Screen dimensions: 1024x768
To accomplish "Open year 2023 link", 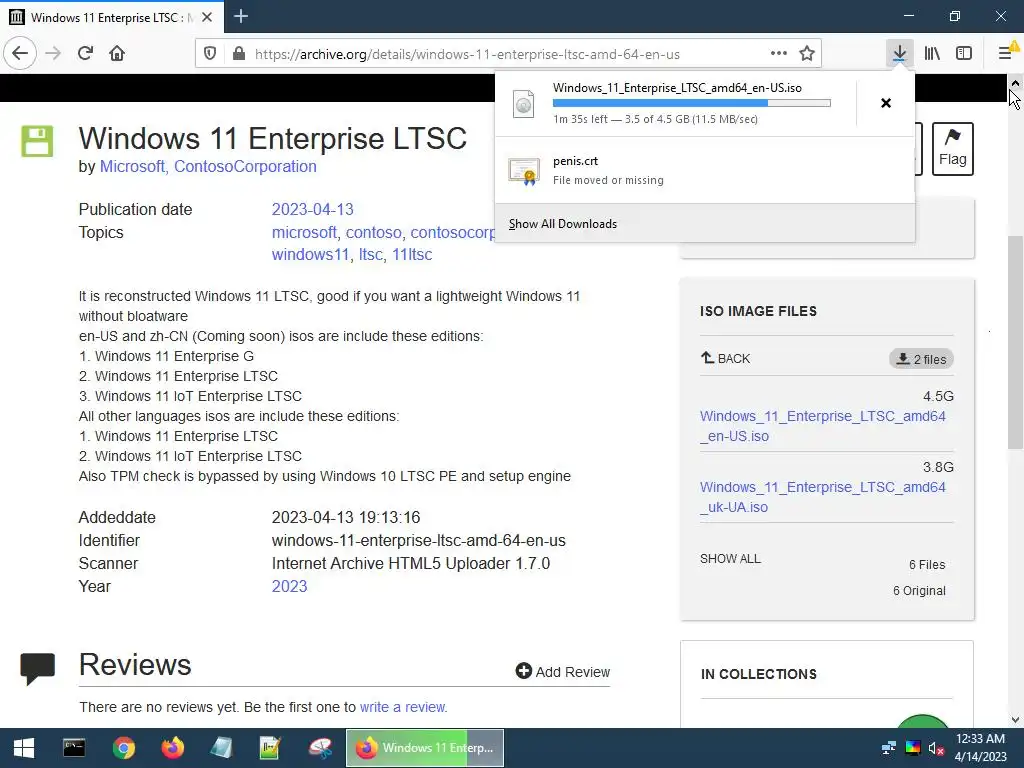I will 289,586.
